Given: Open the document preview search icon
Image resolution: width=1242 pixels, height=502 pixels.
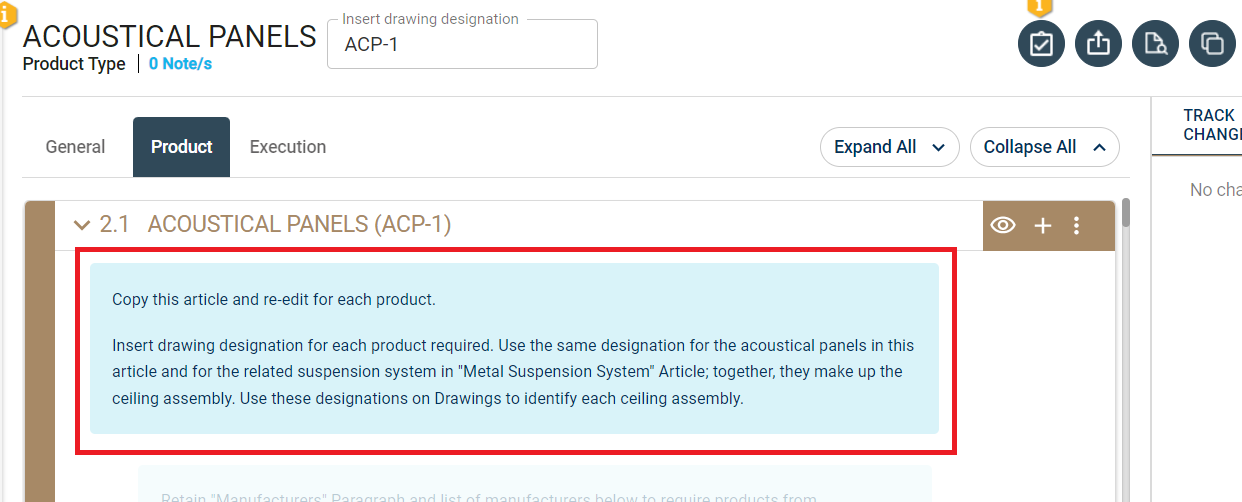Looking at the screenshot, I should coord(1155,44).
